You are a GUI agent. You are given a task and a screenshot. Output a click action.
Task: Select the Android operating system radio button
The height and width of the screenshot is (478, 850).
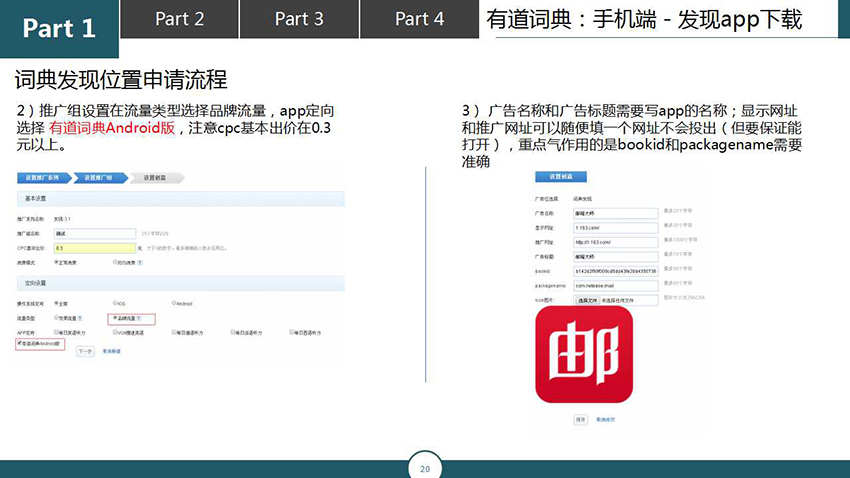[173, 303]
